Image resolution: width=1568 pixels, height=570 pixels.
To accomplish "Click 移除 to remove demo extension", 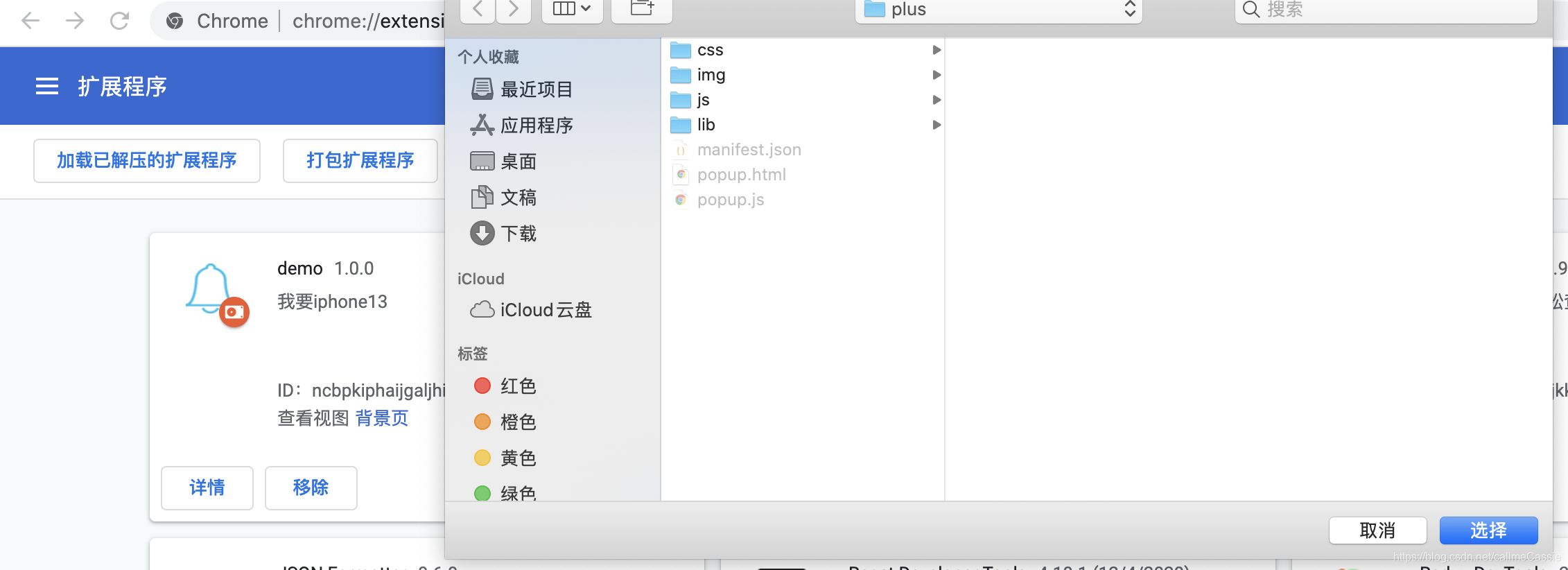I will tap(311, 488).
